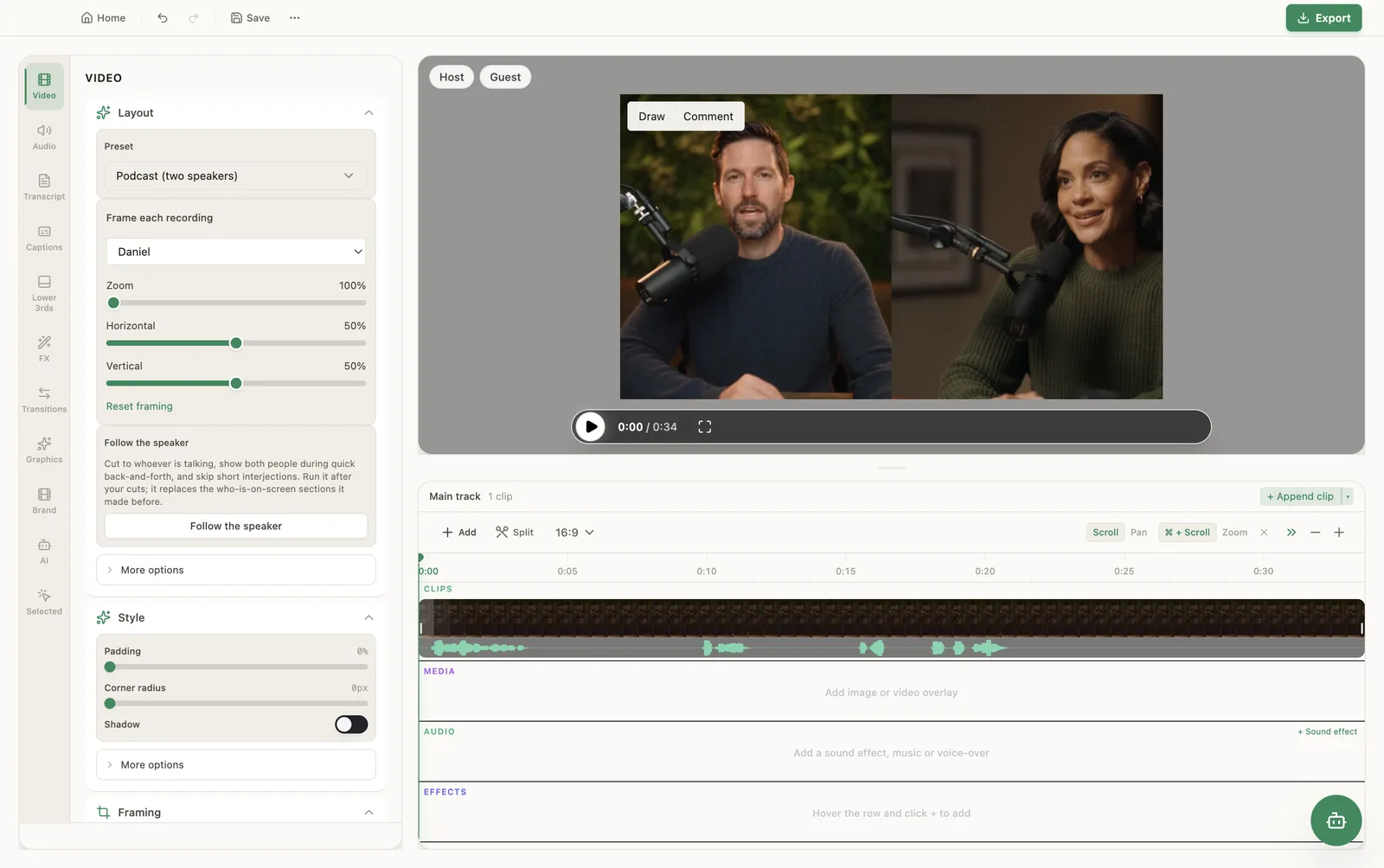Image resolution: width=1384 pixels, height=868 pixels.
Task: Zoom out the timeline with minus
Action: (1315, 533)
